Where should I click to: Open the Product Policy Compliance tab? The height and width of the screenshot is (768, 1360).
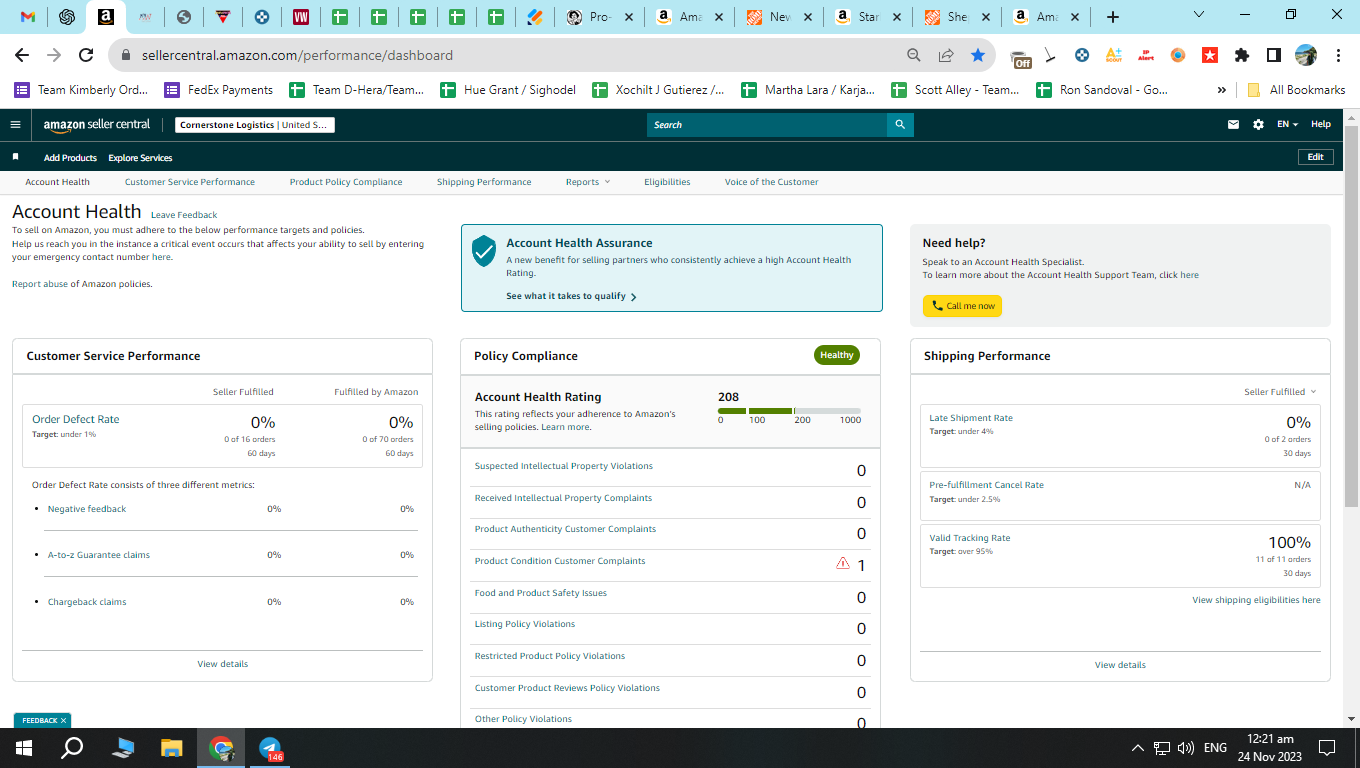coord(346,182)
